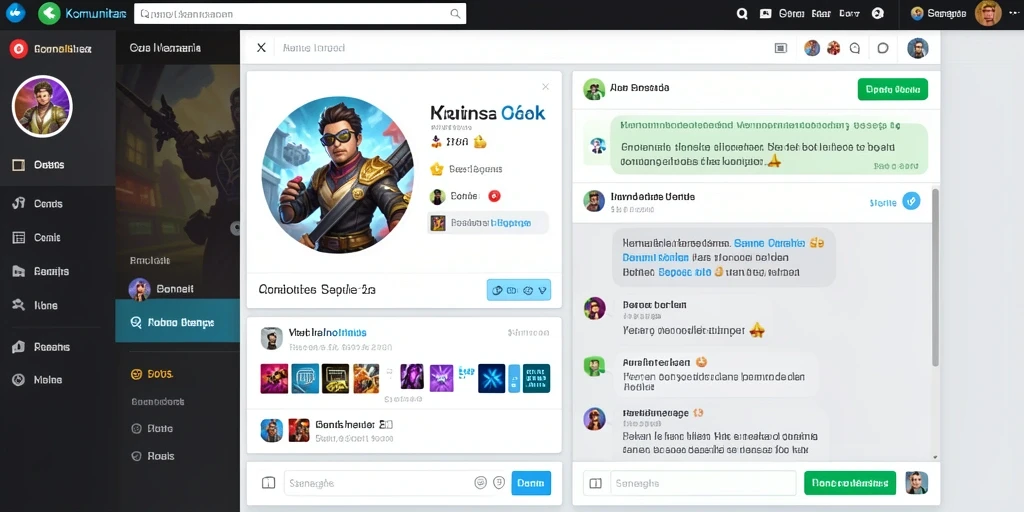Click the blue send button in left composer
1024x512 pixels.
(531, 483)
